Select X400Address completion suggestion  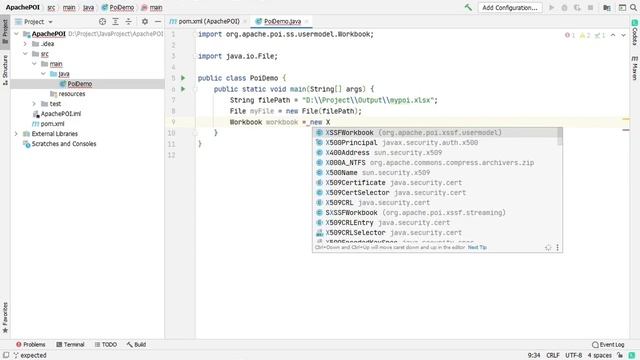pos(435,153)
